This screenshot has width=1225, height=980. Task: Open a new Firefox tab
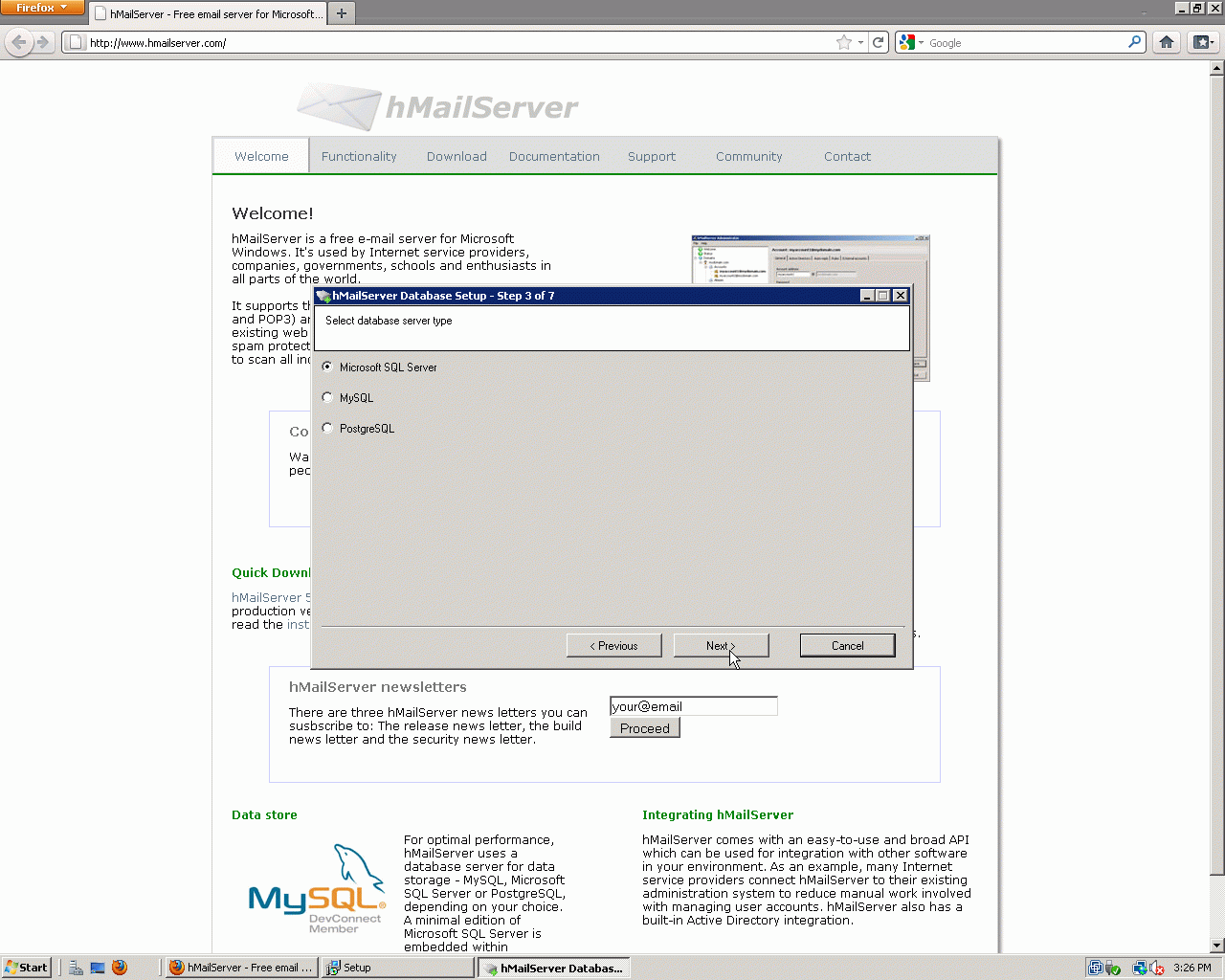tap(342, 13)
